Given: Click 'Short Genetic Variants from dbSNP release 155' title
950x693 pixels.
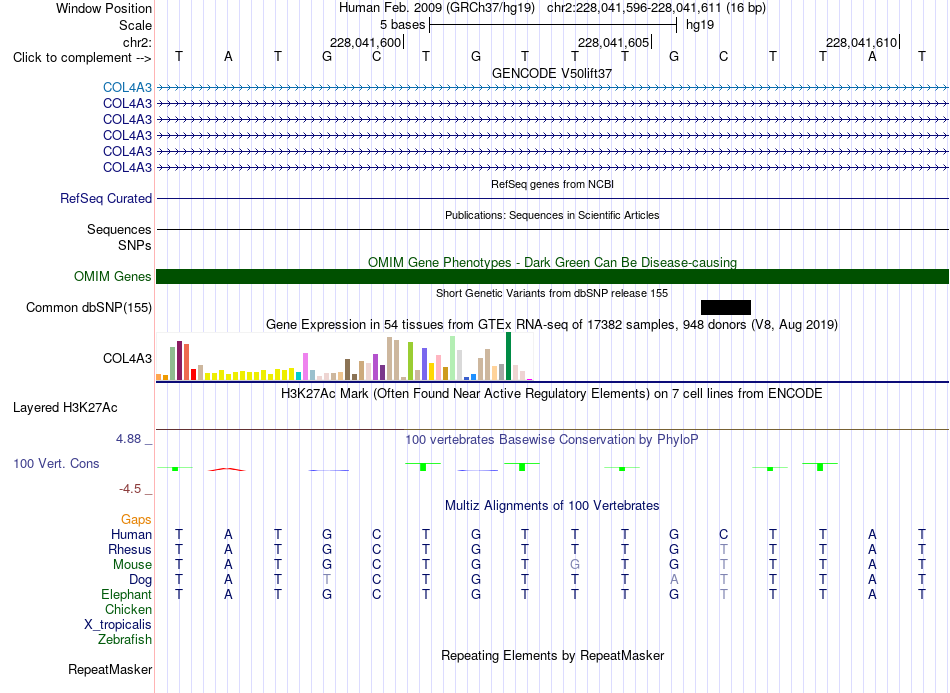Looking at the screenshot, I should (552, 293).
